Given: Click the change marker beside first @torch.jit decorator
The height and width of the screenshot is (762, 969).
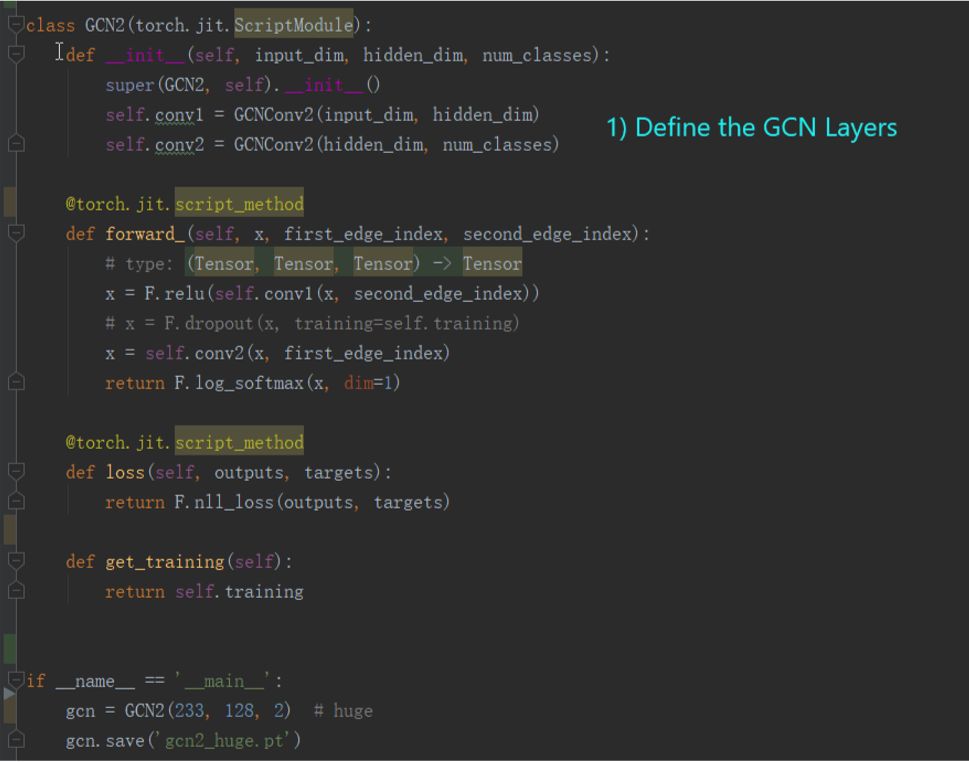Looking at the screenshot, I should (x=10, y=203).
